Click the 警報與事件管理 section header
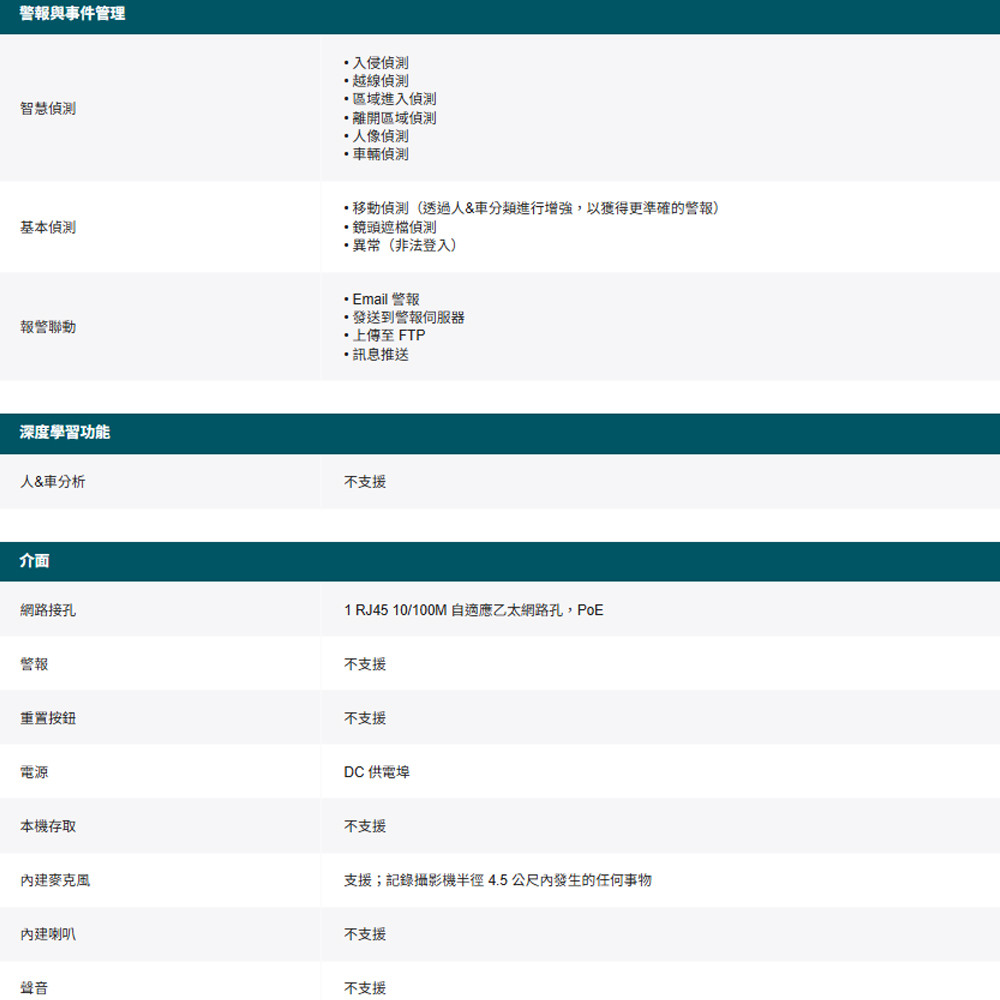Image resolution: width=1000 pixels, height=1000 pixels. tap(73, 15)
